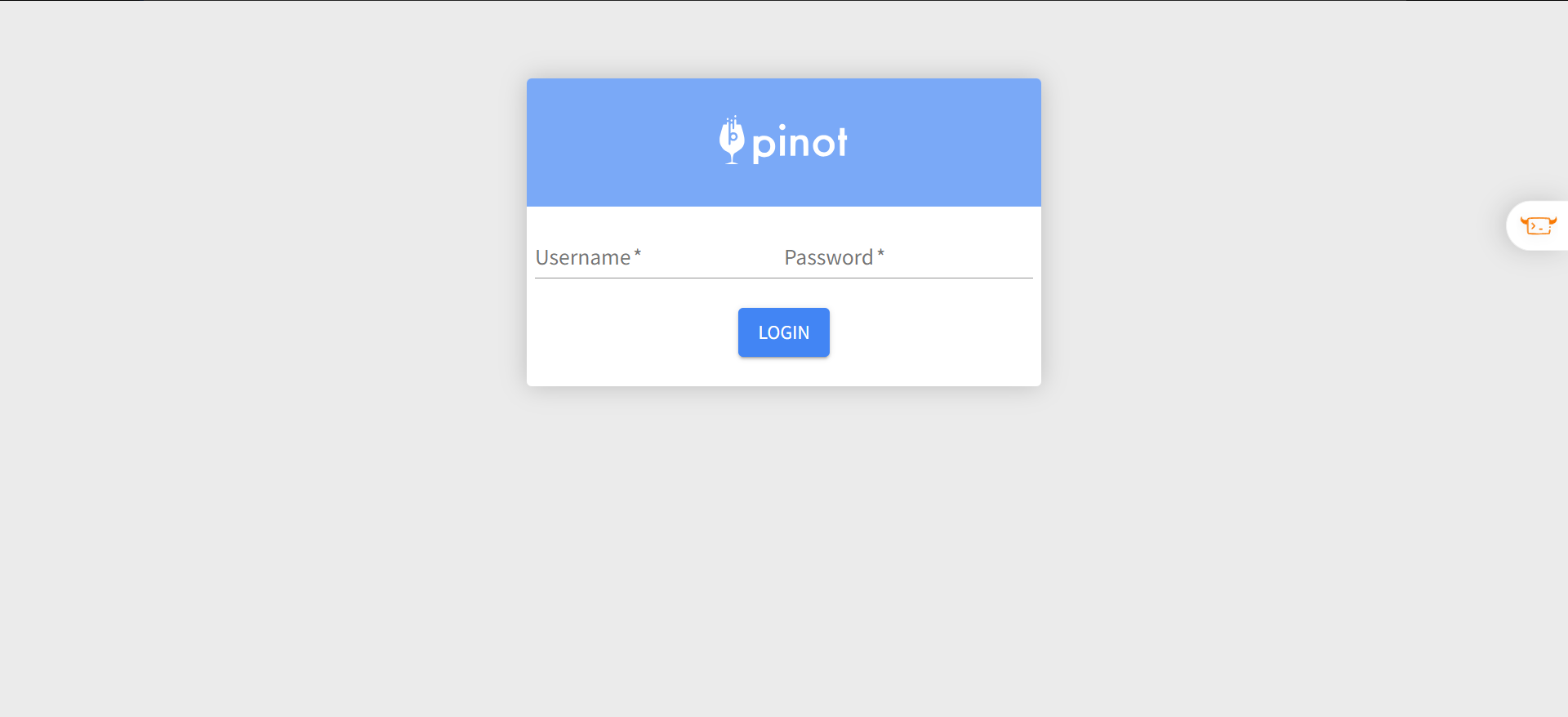Image resolution: width=1568 pixels, height=717 pixels.
Task: Click blue banner area left of Pinot logo
Action: [x=622, y=142]
